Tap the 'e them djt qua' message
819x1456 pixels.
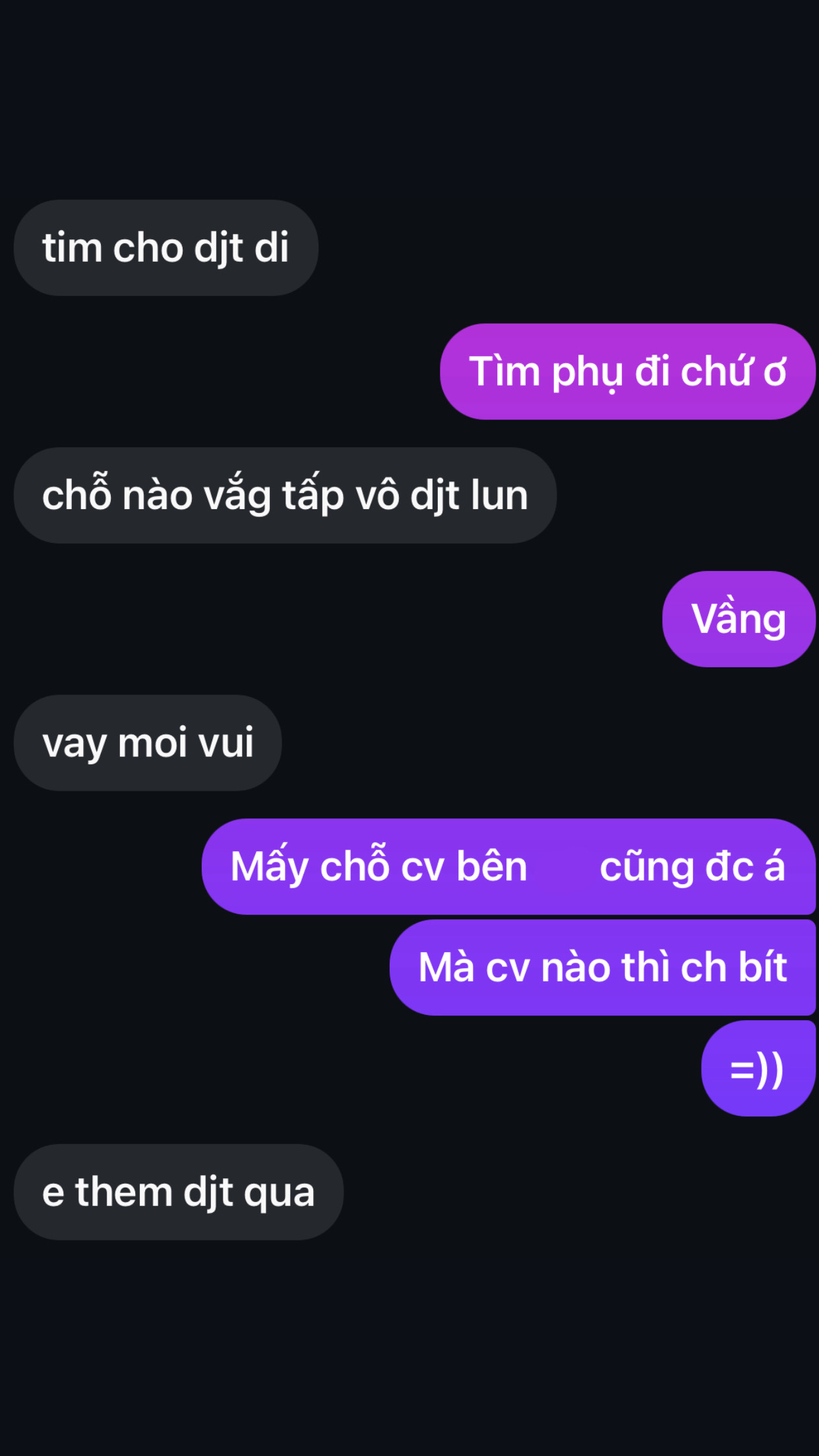pyautogui.click(x=179, y=1192)
